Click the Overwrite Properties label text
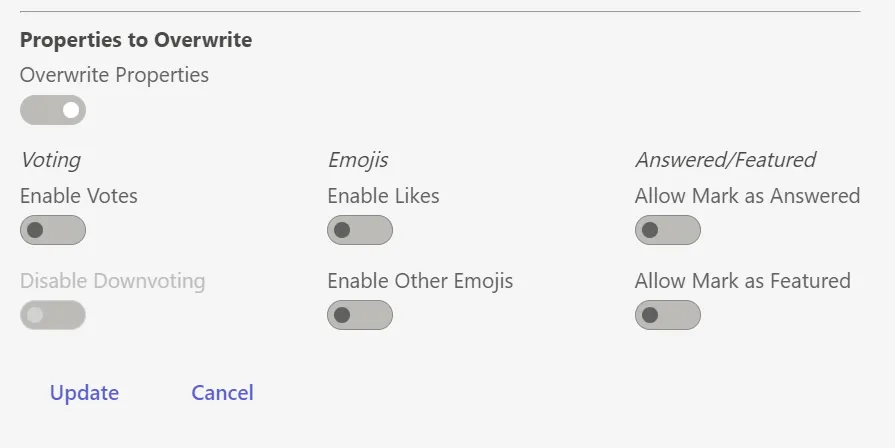The image size is (895, 448). pos(114,75)
